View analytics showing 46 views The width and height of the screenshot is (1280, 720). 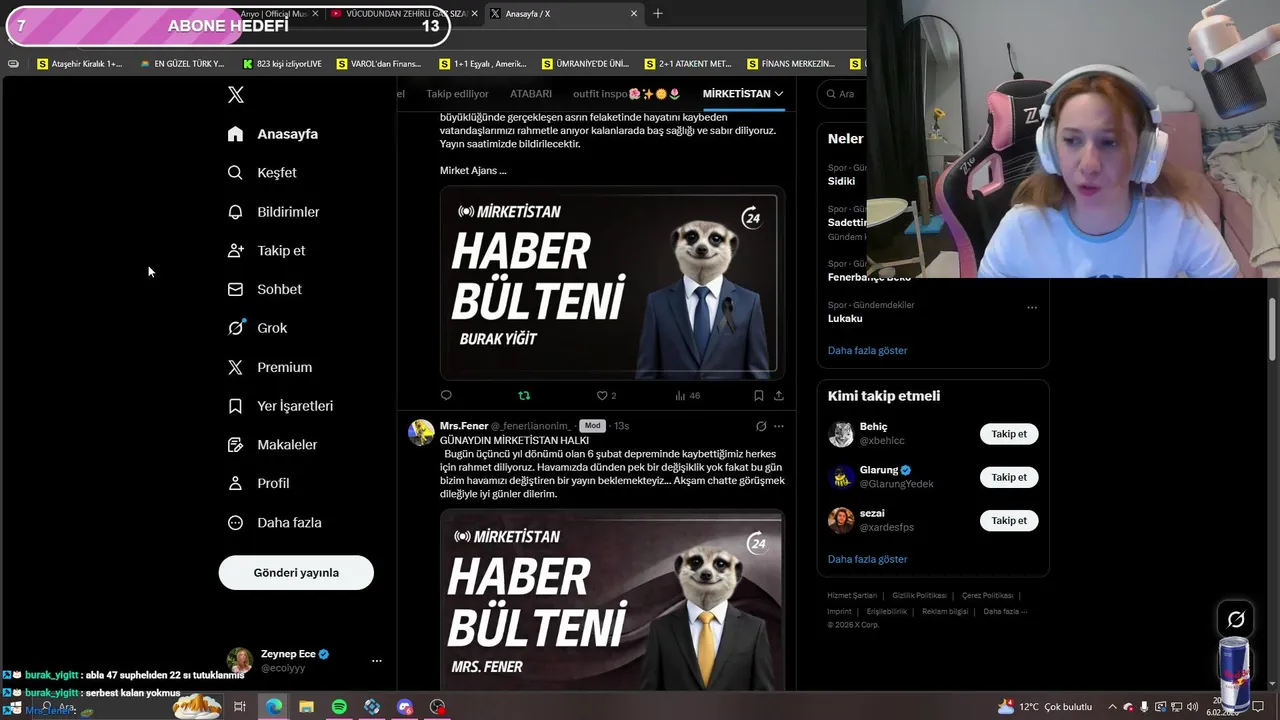pyautogui.click(x=687, y=396)
